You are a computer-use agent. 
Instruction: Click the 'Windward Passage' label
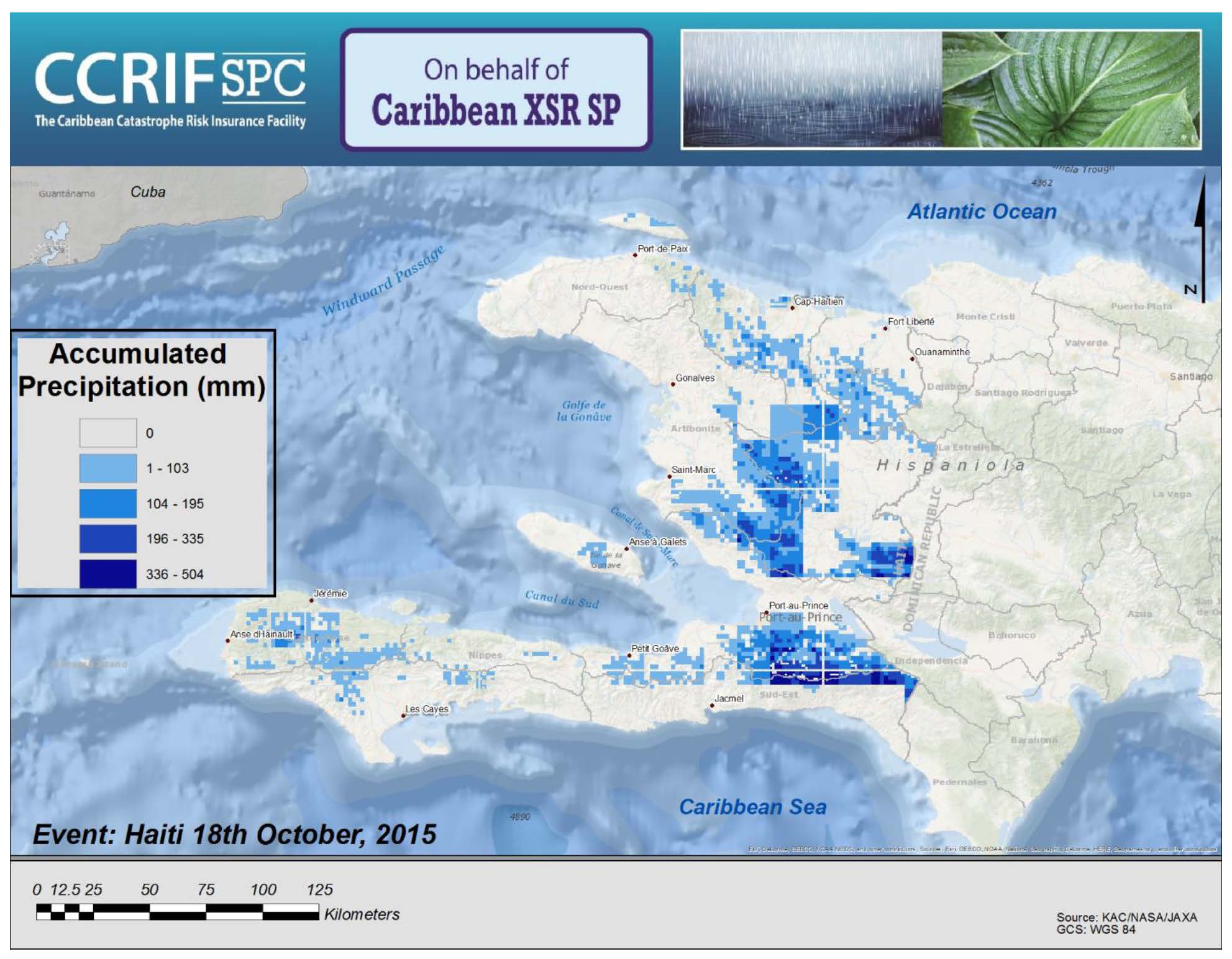[384, 280]
